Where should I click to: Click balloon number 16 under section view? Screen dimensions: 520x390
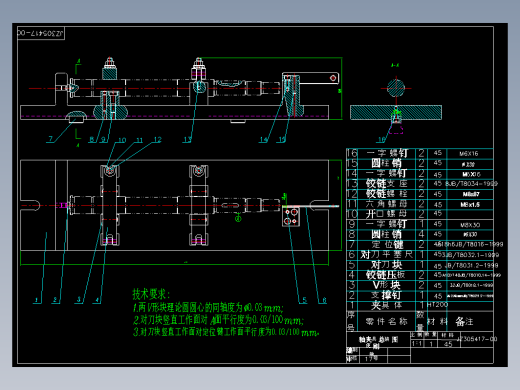382,139
